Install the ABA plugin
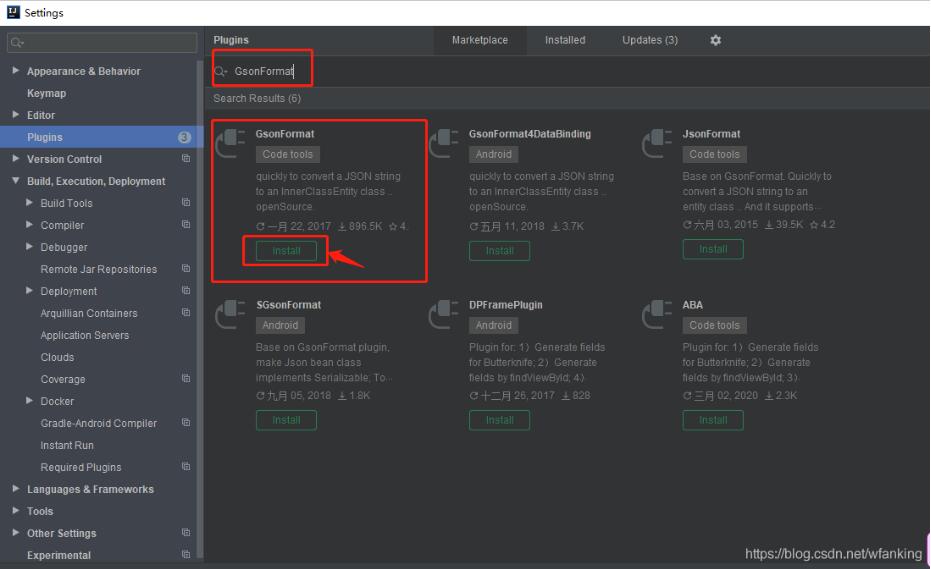 [712, 420]
